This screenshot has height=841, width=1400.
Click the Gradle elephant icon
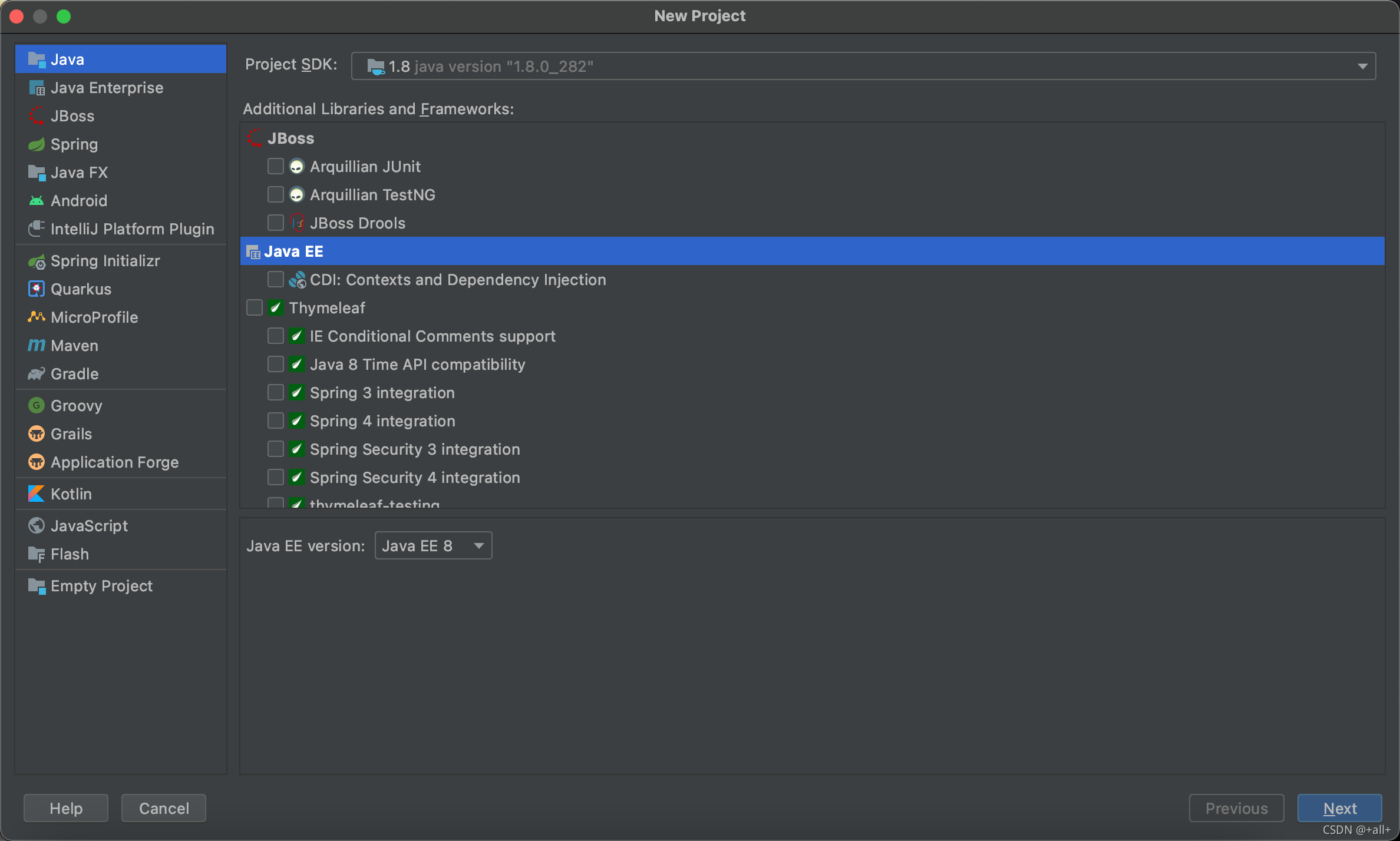(x=37, y=374)
